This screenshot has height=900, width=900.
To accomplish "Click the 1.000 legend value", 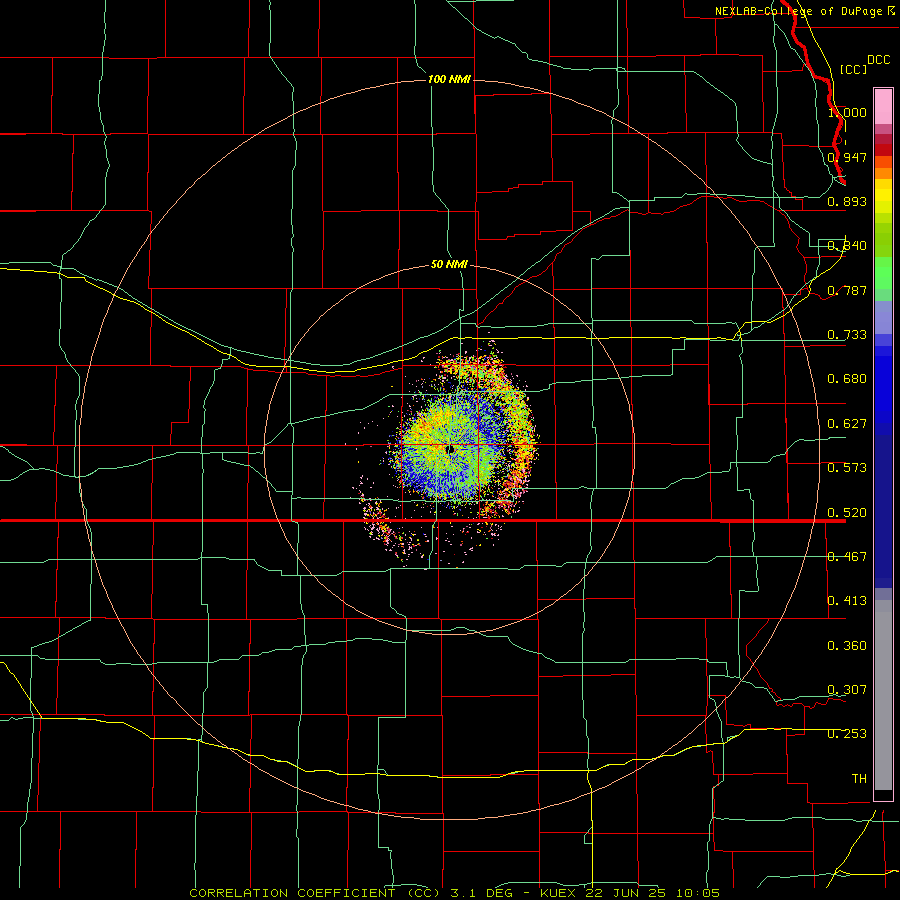I will (847, 112).
